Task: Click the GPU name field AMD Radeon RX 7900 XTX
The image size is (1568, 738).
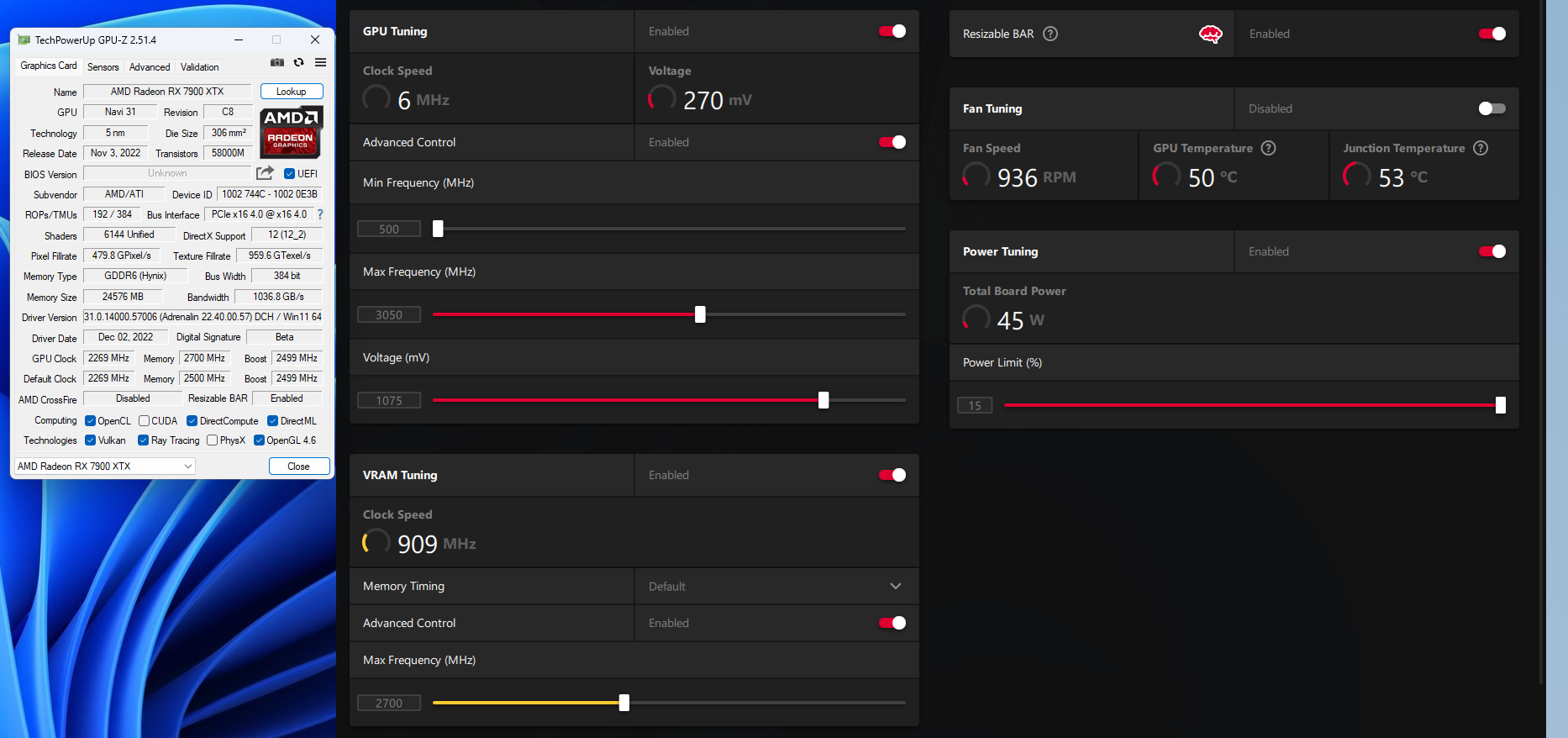Action: pos(167,92)
